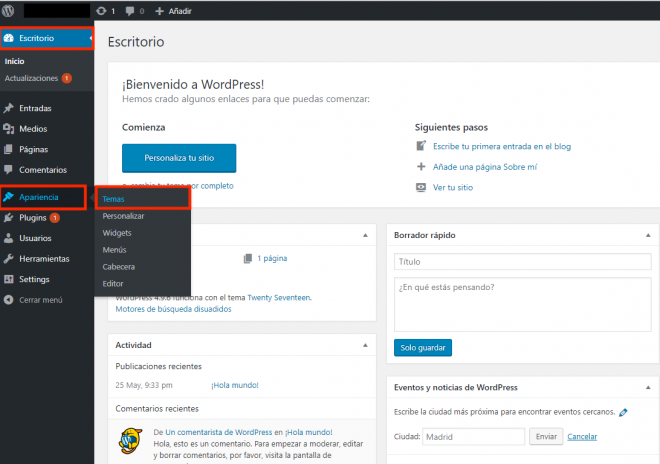Open the Twenty Seventeen theme link
This screenshot has height=464, width=660.
pos(279,298)
